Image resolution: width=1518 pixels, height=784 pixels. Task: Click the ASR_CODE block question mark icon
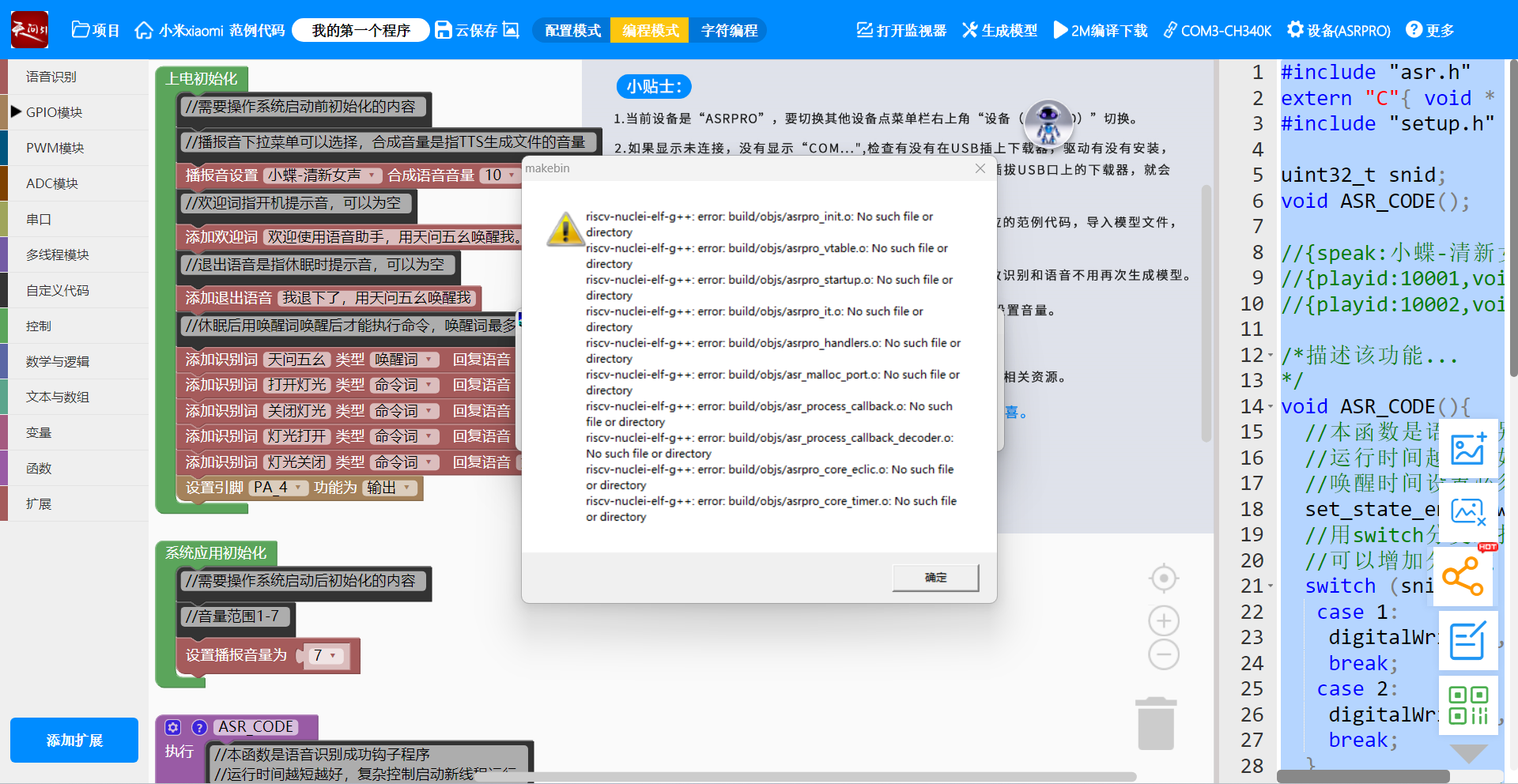coord(199,727)
